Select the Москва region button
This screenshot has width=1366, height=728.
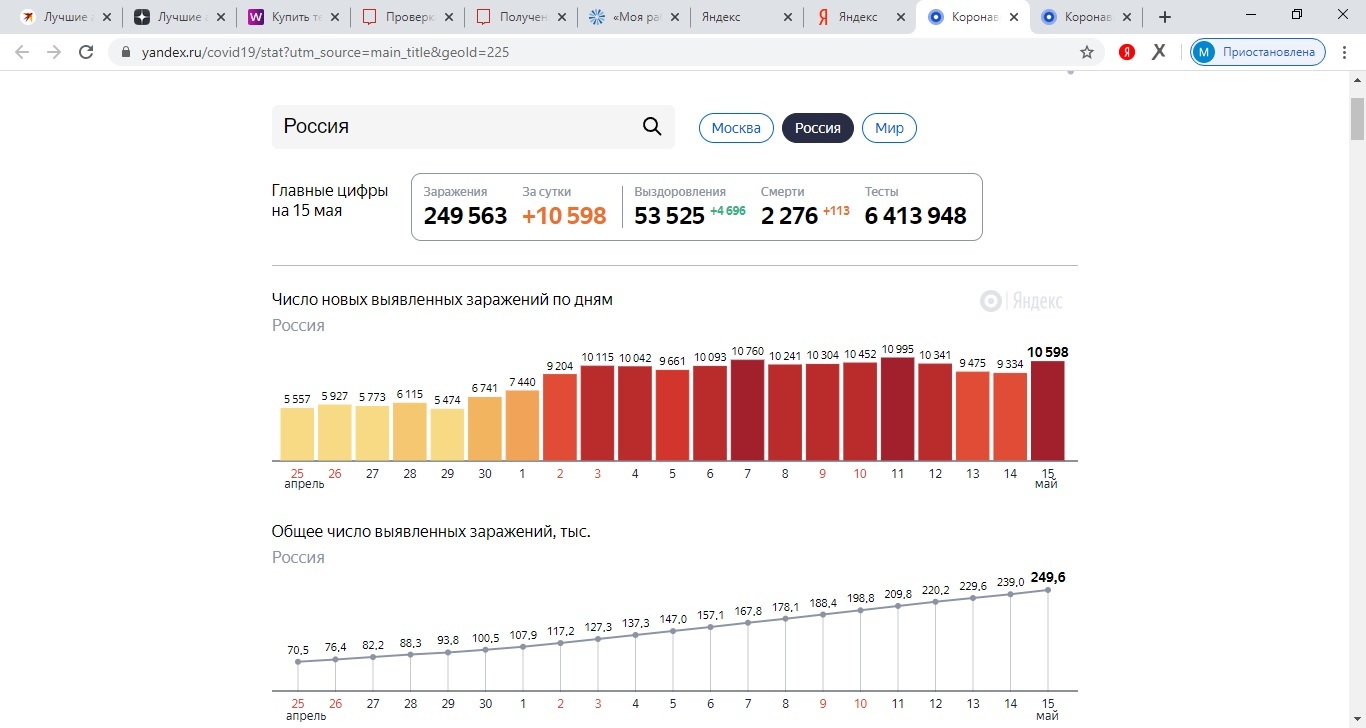pos(736,128)
